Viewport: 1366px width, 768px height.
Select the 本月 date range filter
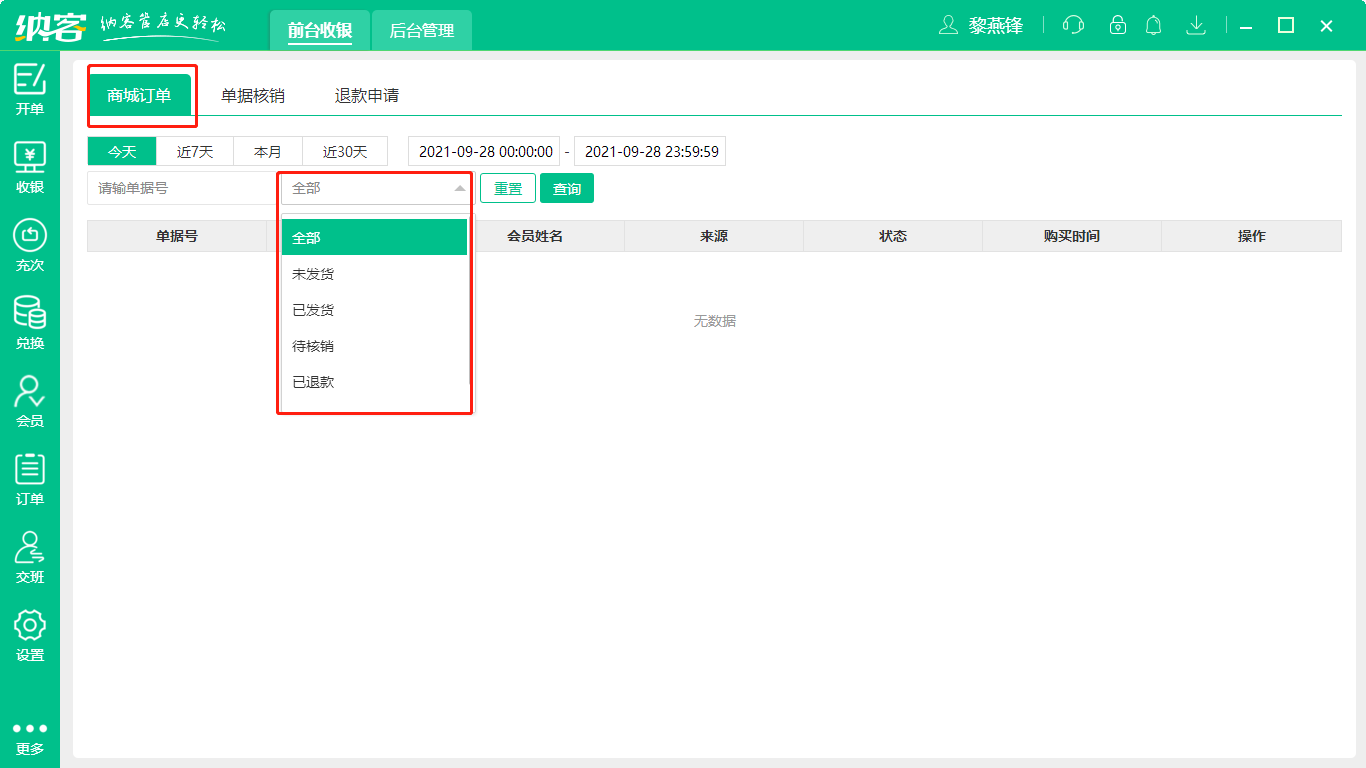268,152
